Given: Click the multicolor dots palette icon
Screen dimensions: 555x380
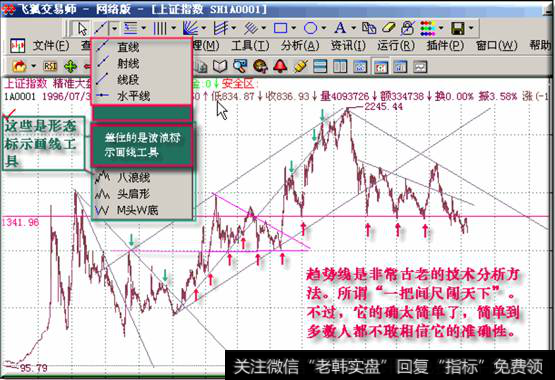Looking at the screenshot, I should 428,28.
